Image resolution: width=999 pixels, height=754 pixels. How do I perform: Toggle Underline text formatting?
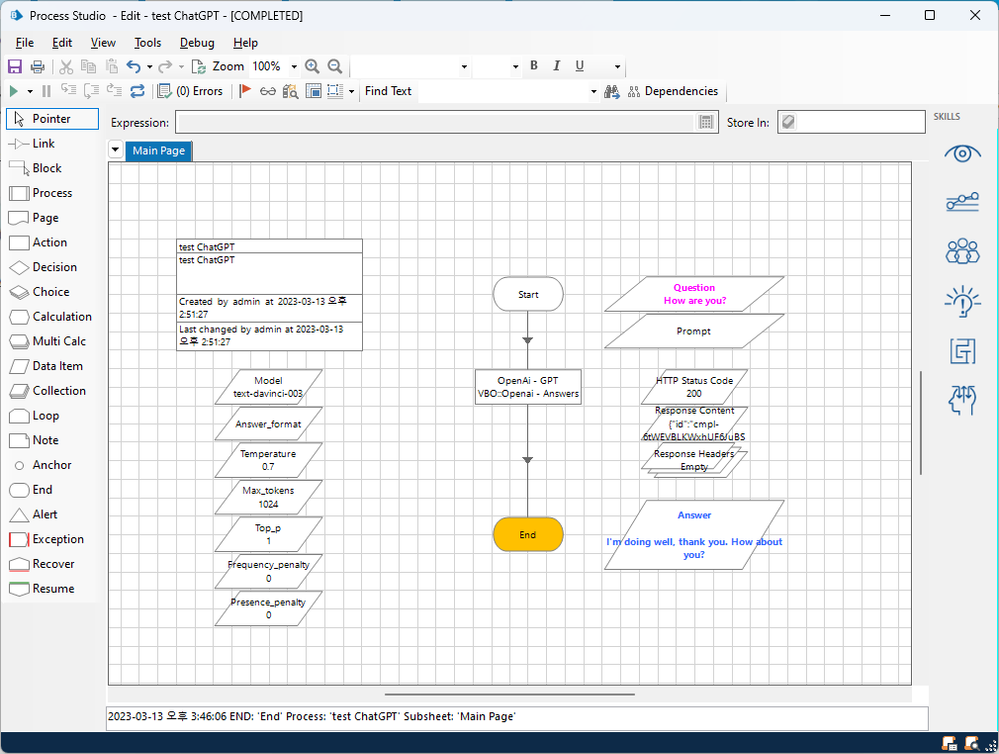point(579,66)
